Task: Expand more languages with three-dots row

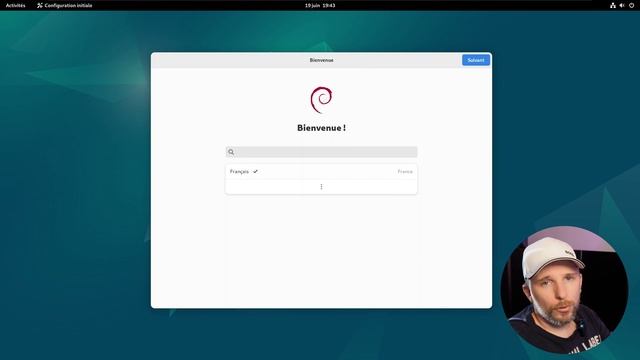Action: [322, 187]
